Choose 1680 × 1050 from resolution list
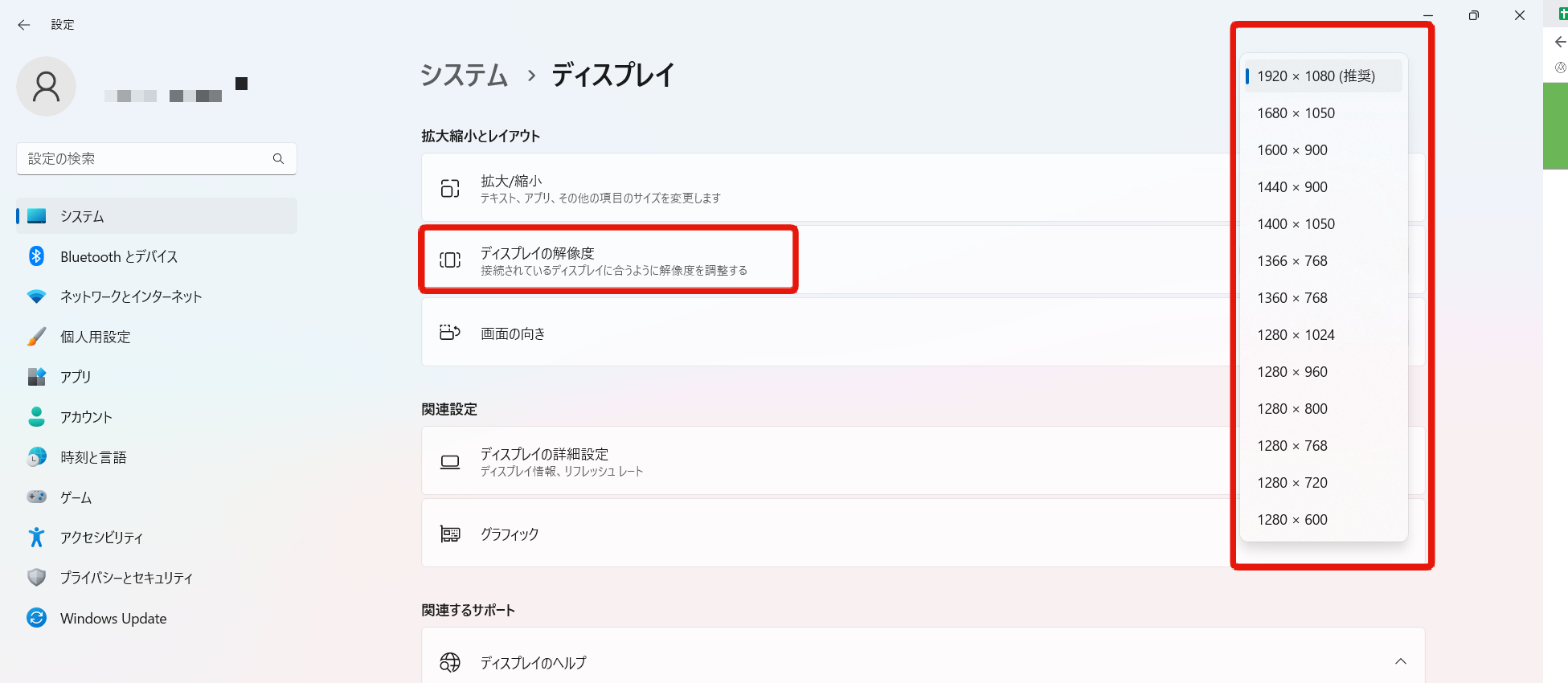 (1324, 113)
